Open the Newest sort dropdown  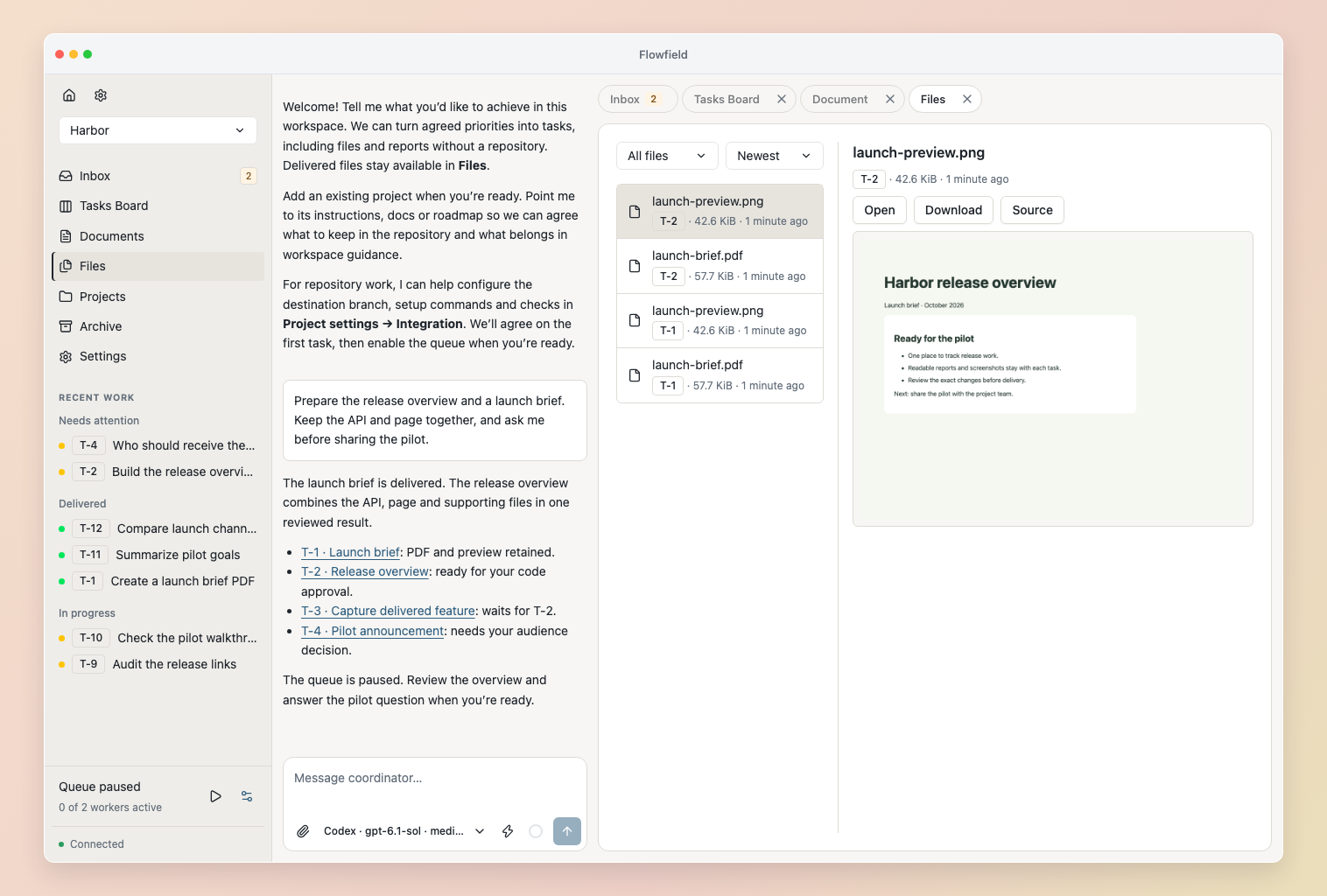(775, 156)
